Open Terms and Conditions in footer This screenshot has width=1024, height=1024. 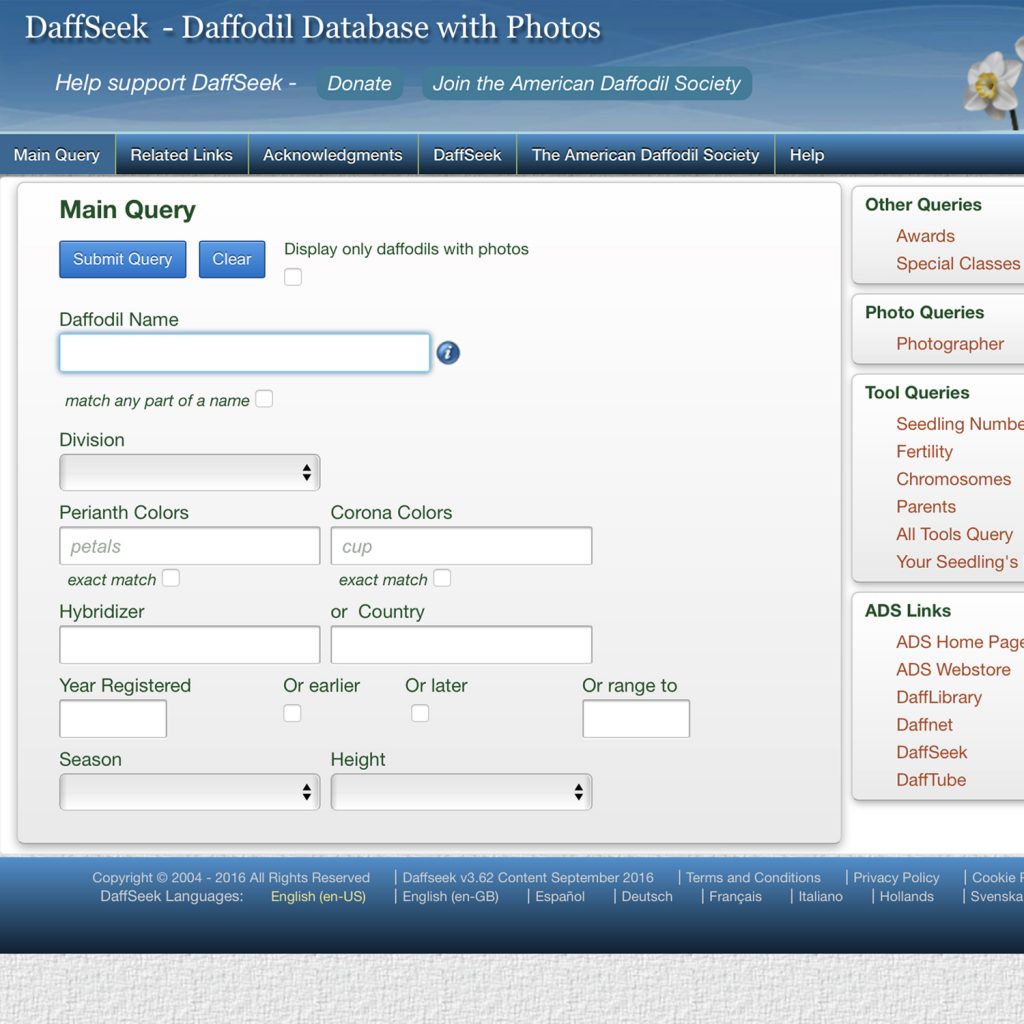[x=753, y=878]
